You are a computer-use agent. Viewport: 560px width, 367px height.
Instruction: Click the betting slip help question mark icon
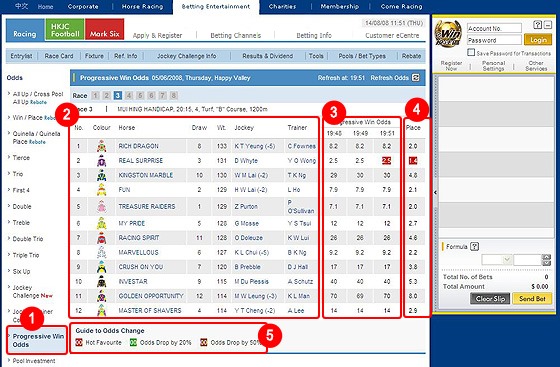[x=537, y=25]
